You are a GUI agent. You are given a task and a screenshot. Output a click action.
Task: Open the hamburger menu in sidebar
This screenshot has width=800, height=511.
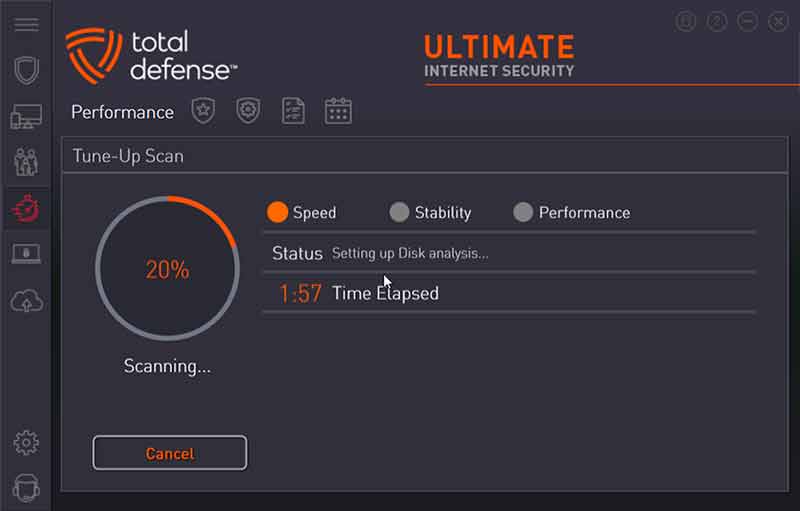26,24
